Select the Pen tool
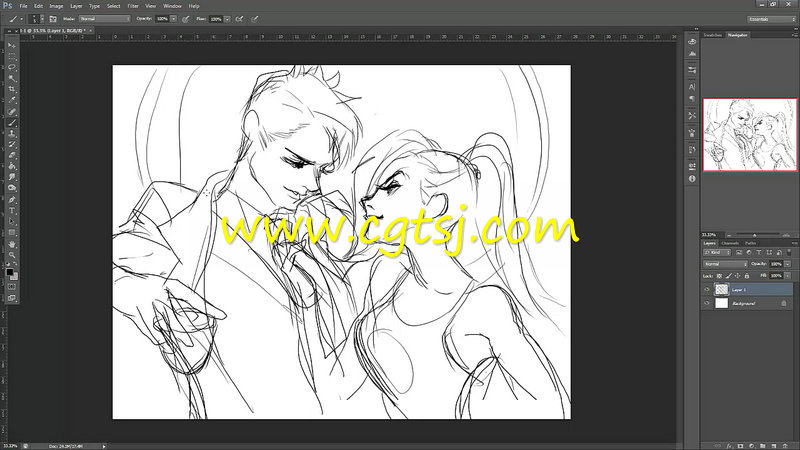This screenshot has height=450, width=800. pyautogui.click(x=12, y=199)
